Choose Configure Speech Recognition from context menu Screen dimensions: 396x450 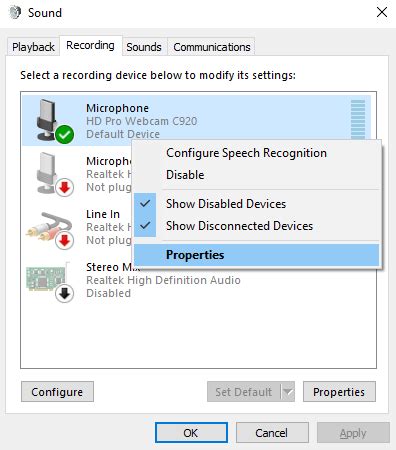tap(257, 153)
